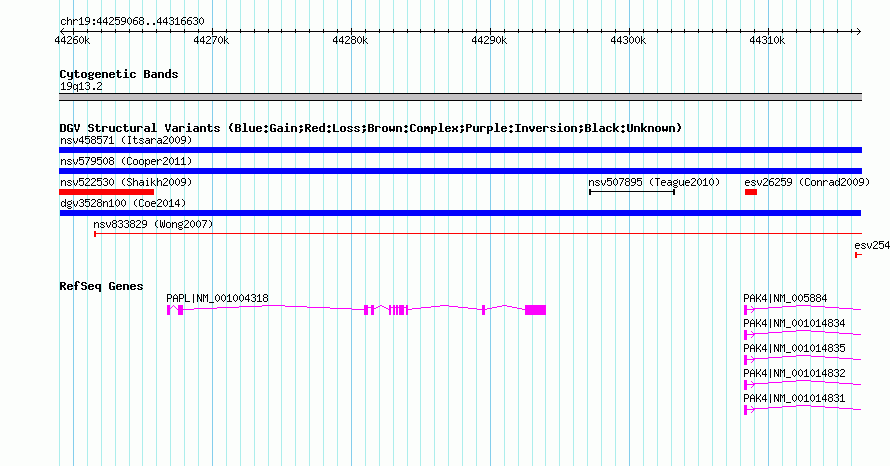Click the blue gain bar for dgv3528n100
Image resolution: width=890 pixels, height=466 pixels.
click(x=460, y=213)
